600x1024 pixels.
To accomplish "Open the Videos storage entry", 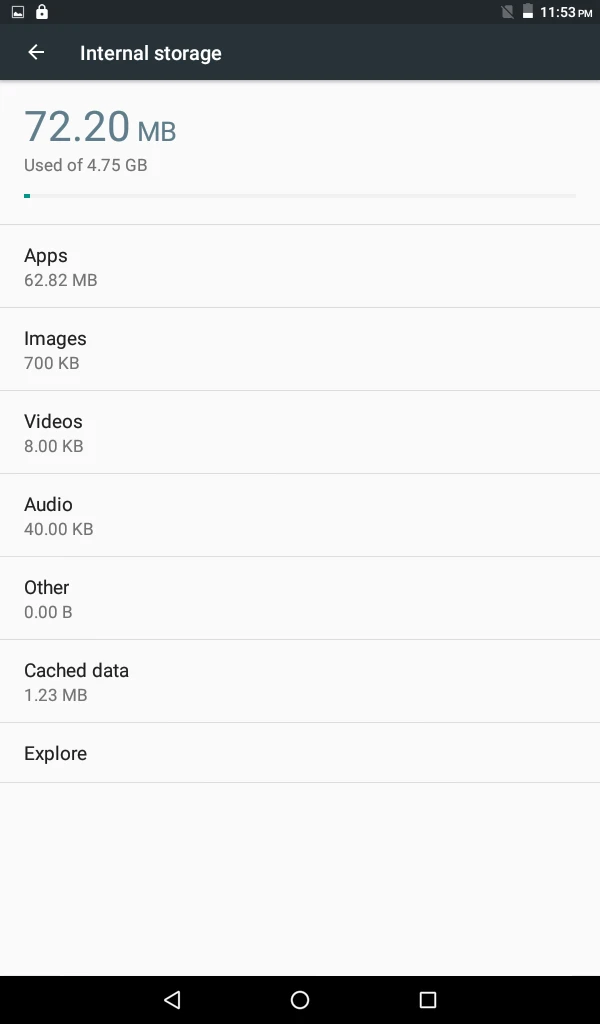I will click(300, 432).
